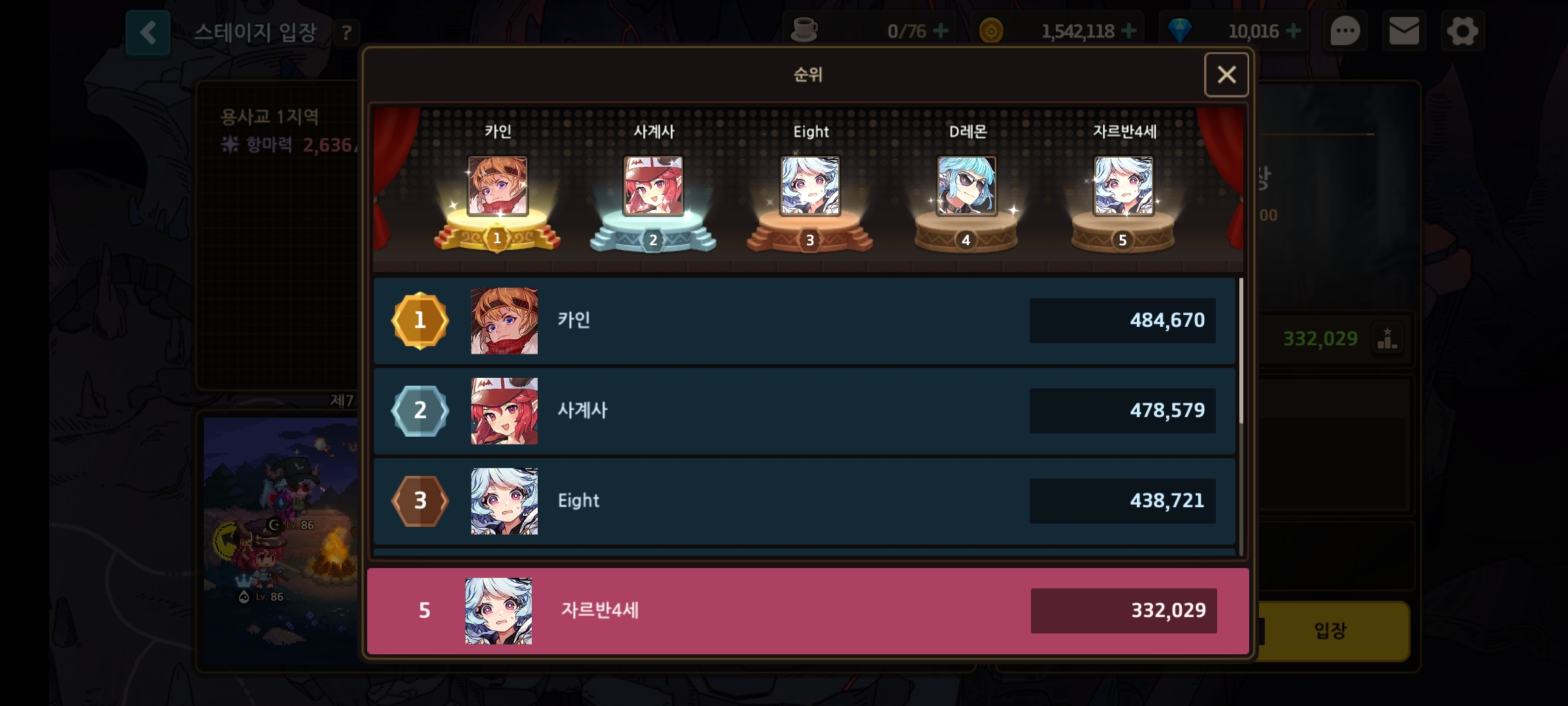
Task: Buy more blue gems with the plus
Action: pyautogui.click(x=1293, y=31)
